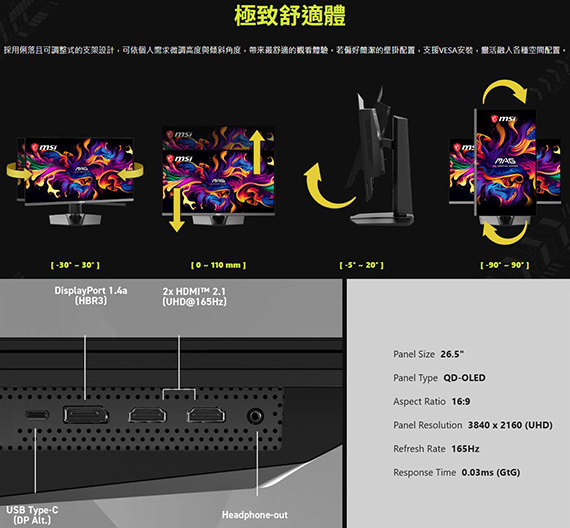The width and height of the screenshot is (570, 528).
Task: Click the bottom pivot rotation arrow
Action: 505,232
